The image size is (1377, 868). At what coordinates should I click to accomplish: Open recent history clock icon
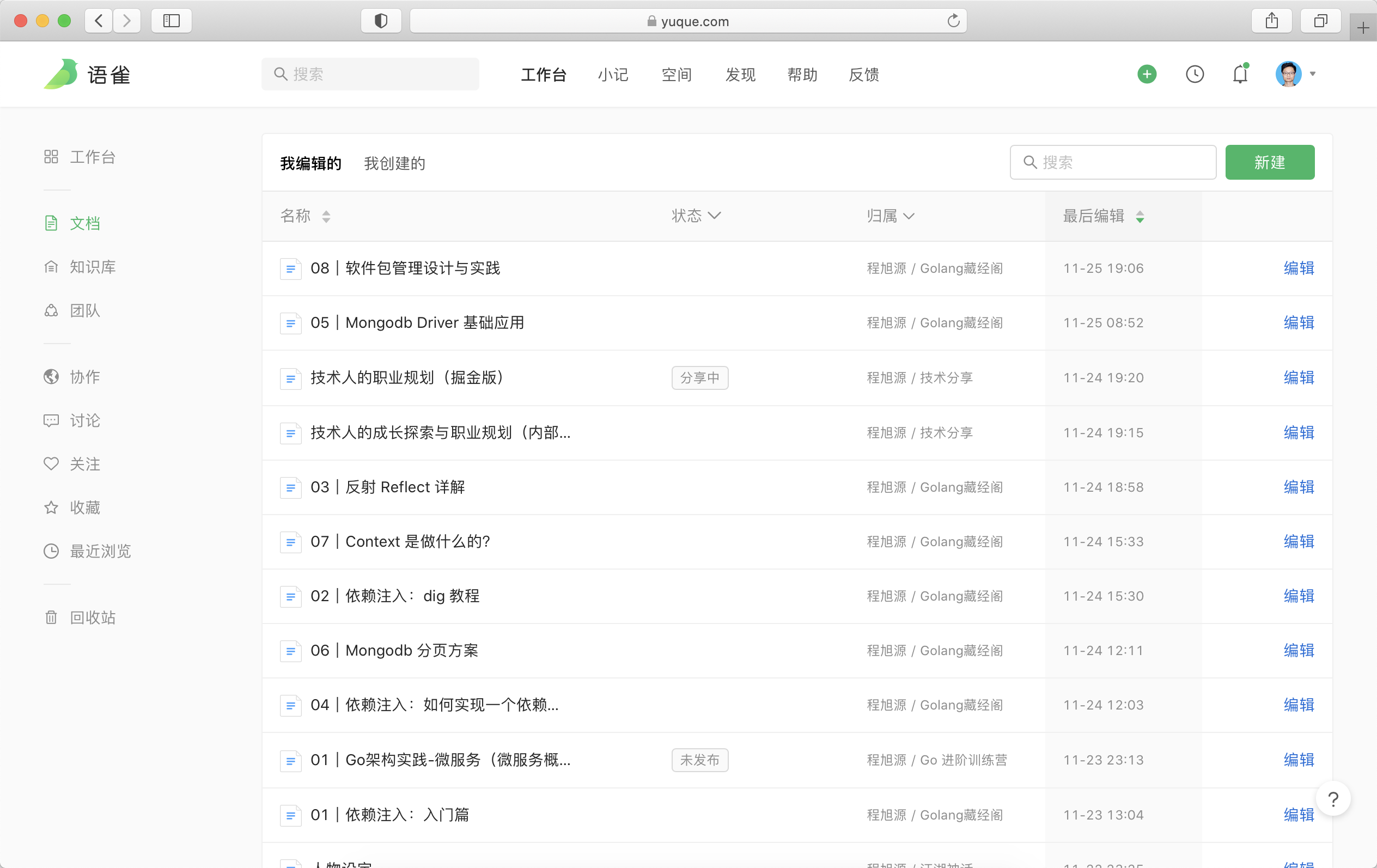click(x=1195, y=75)
